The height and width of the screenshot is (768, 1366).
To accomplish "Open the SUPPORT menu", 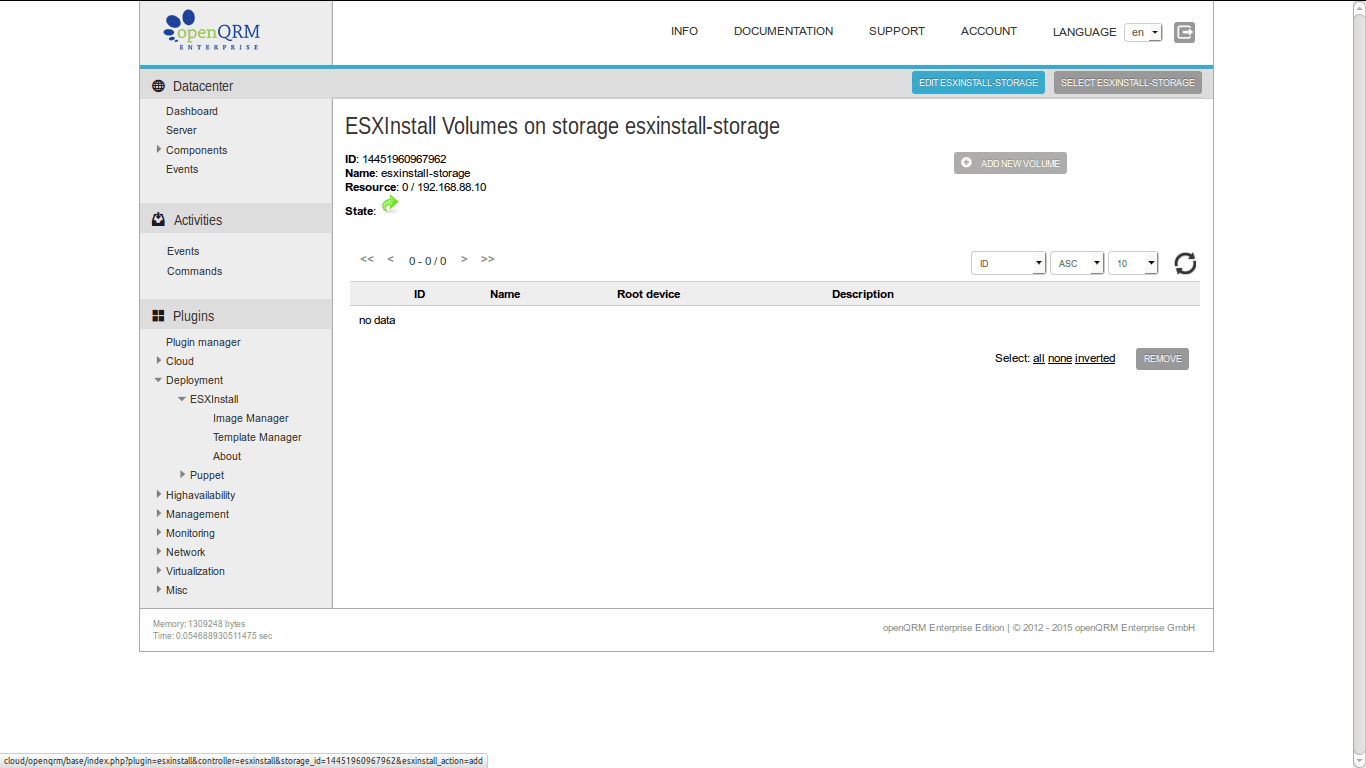I will point(897,32).
